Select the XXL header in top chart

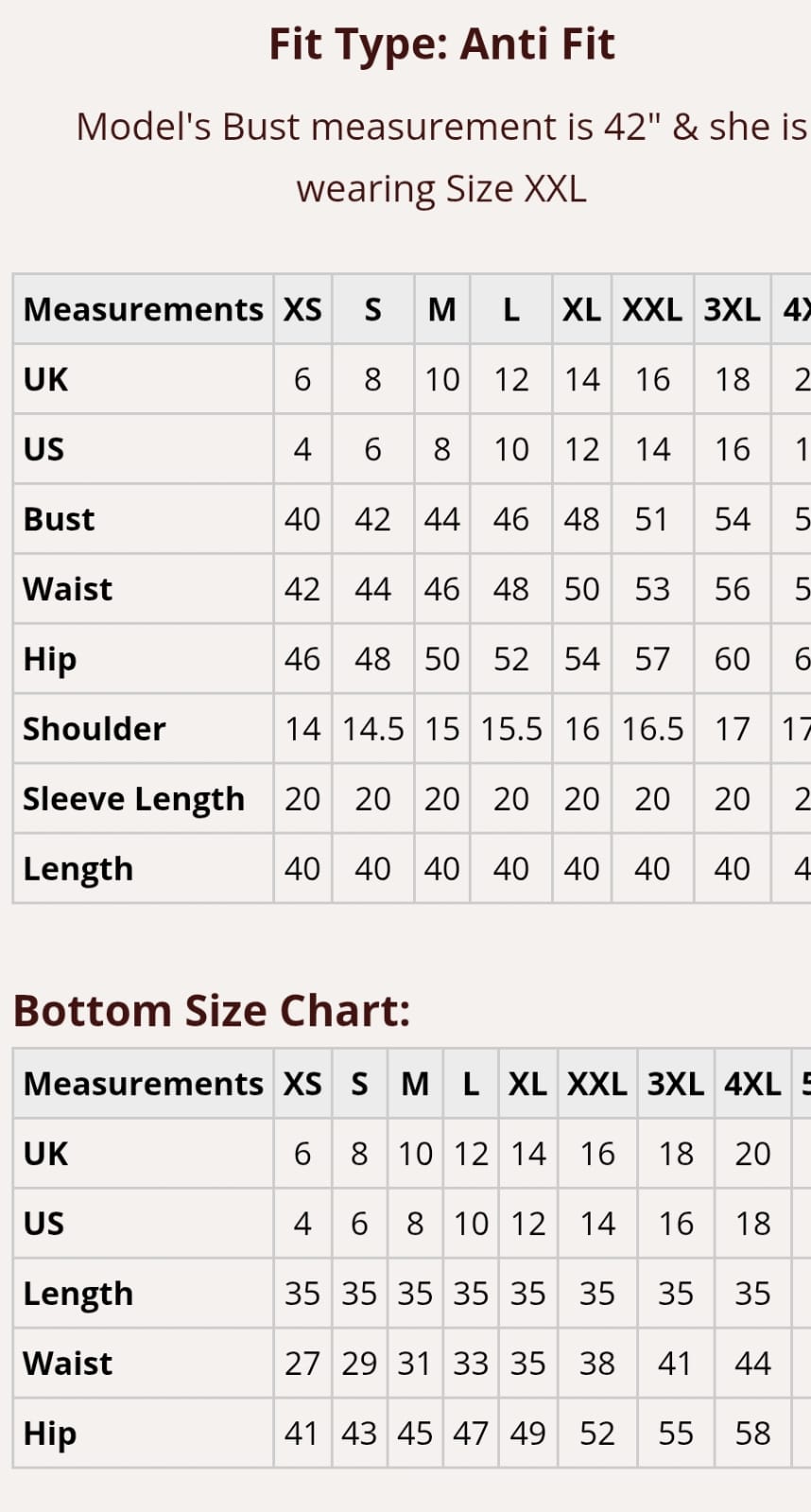pyautogui.click(x=652, y=310)
